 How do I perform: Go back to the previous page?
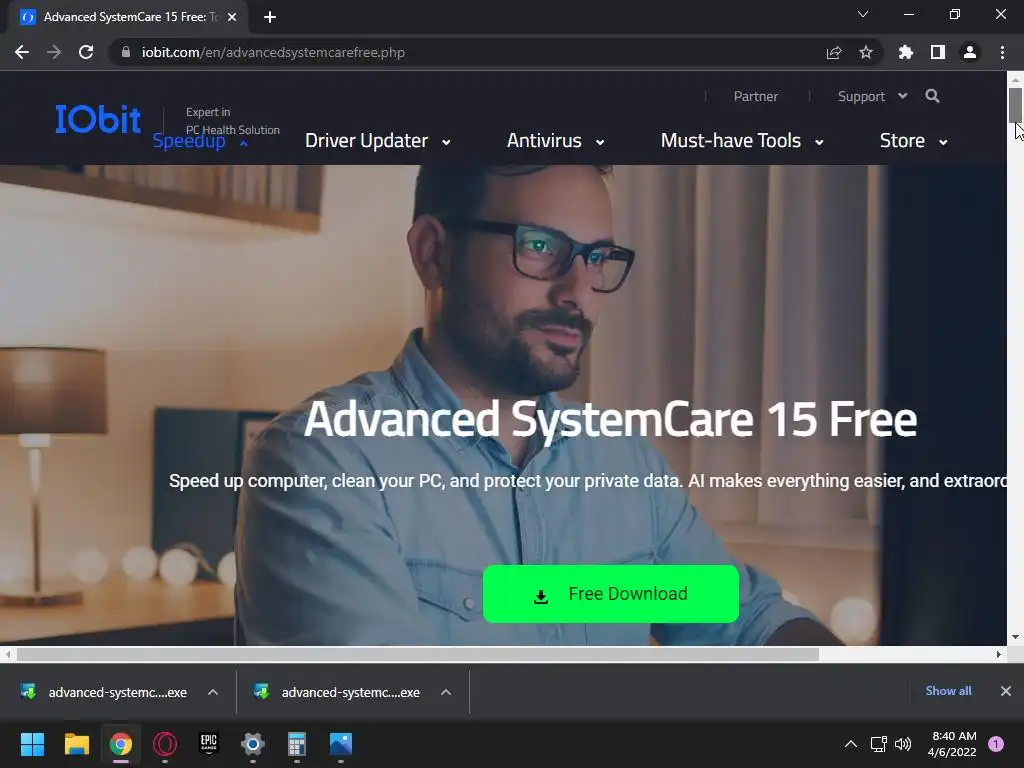click(22, 52)
